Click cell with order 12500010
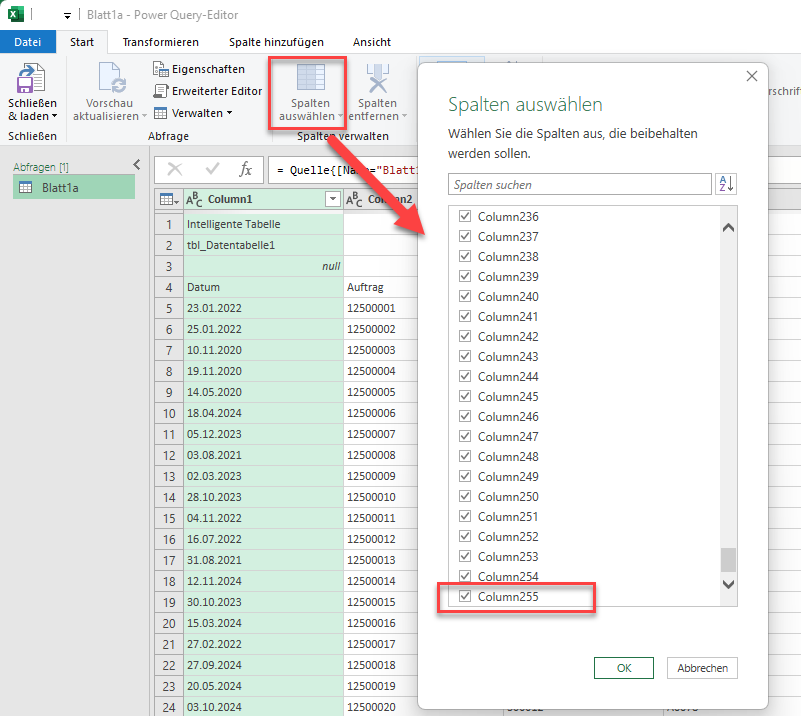Image resolution: width=801 pixels, height=716 pixels. 381,497
